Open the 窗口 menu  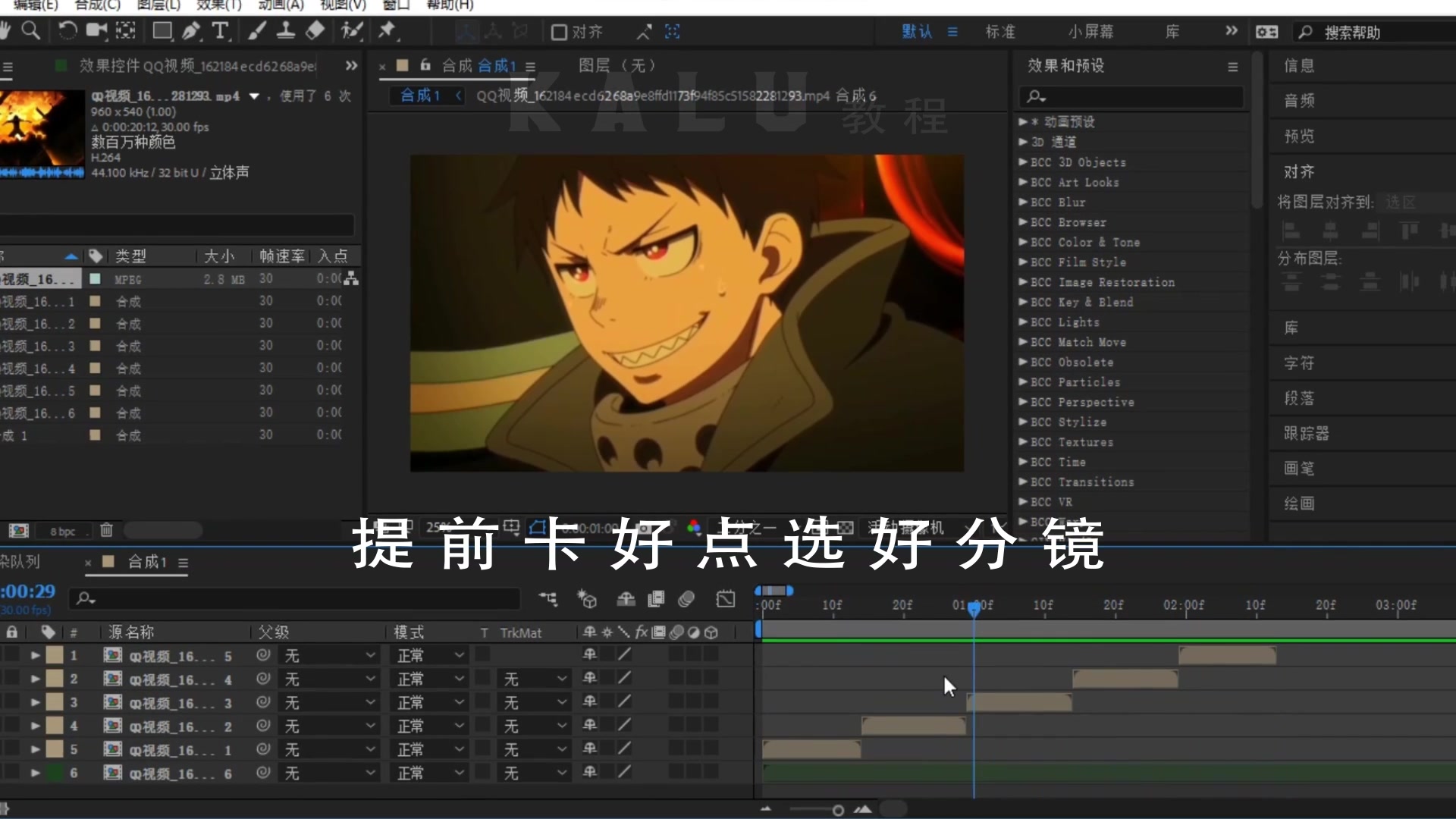396,5
